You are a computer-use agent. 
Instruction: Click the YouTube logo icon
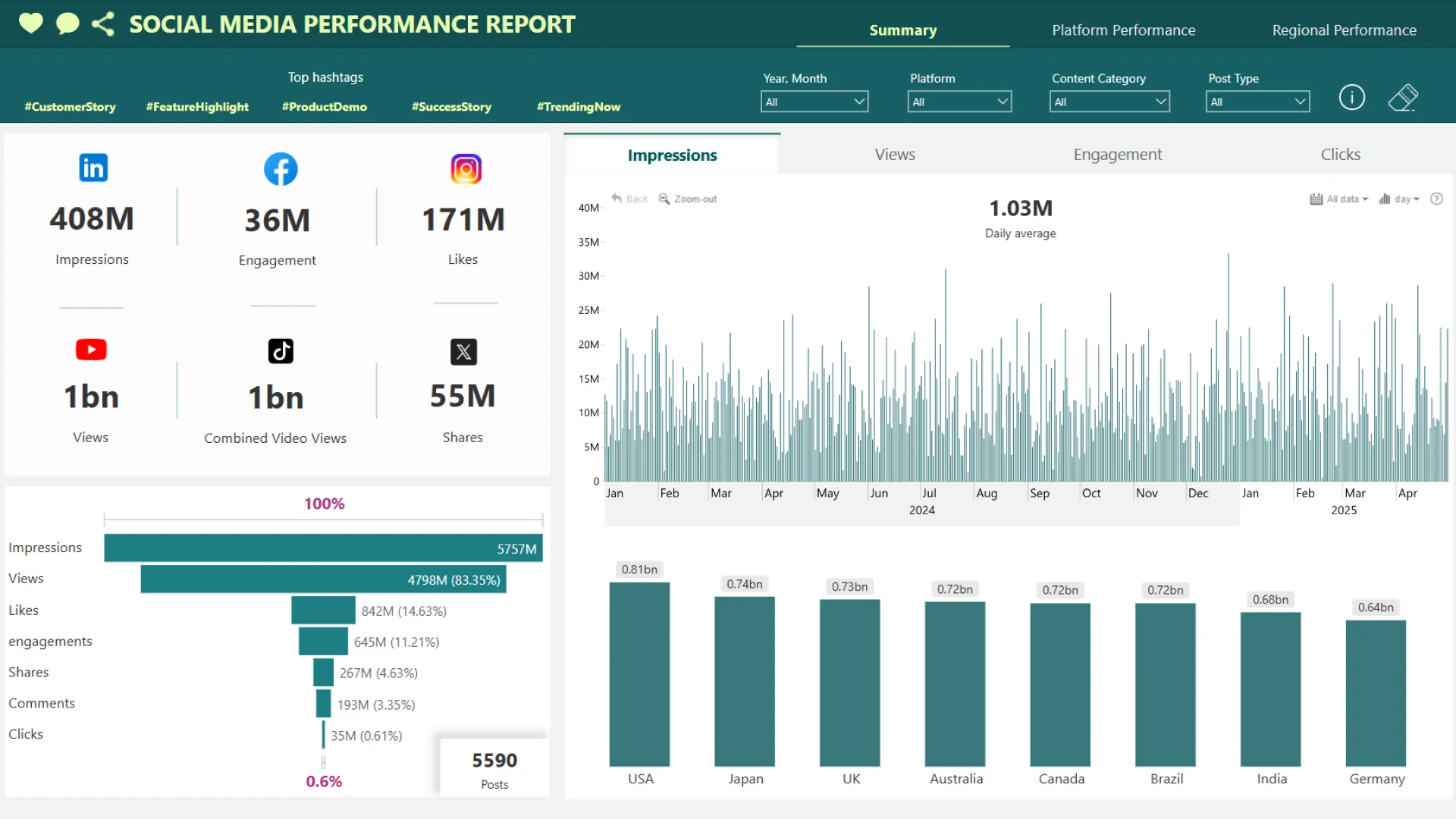91,350
